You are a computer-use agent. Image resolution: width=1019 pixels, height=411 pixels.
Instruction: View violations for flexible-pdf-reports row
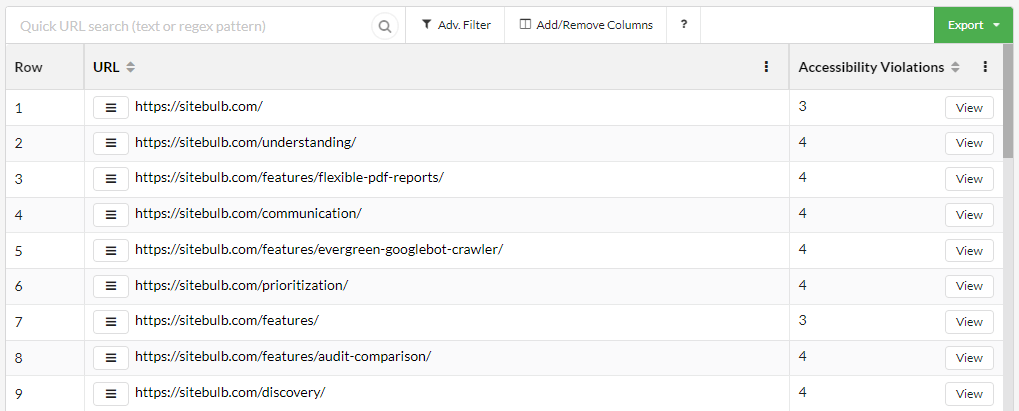pos(969,179)
